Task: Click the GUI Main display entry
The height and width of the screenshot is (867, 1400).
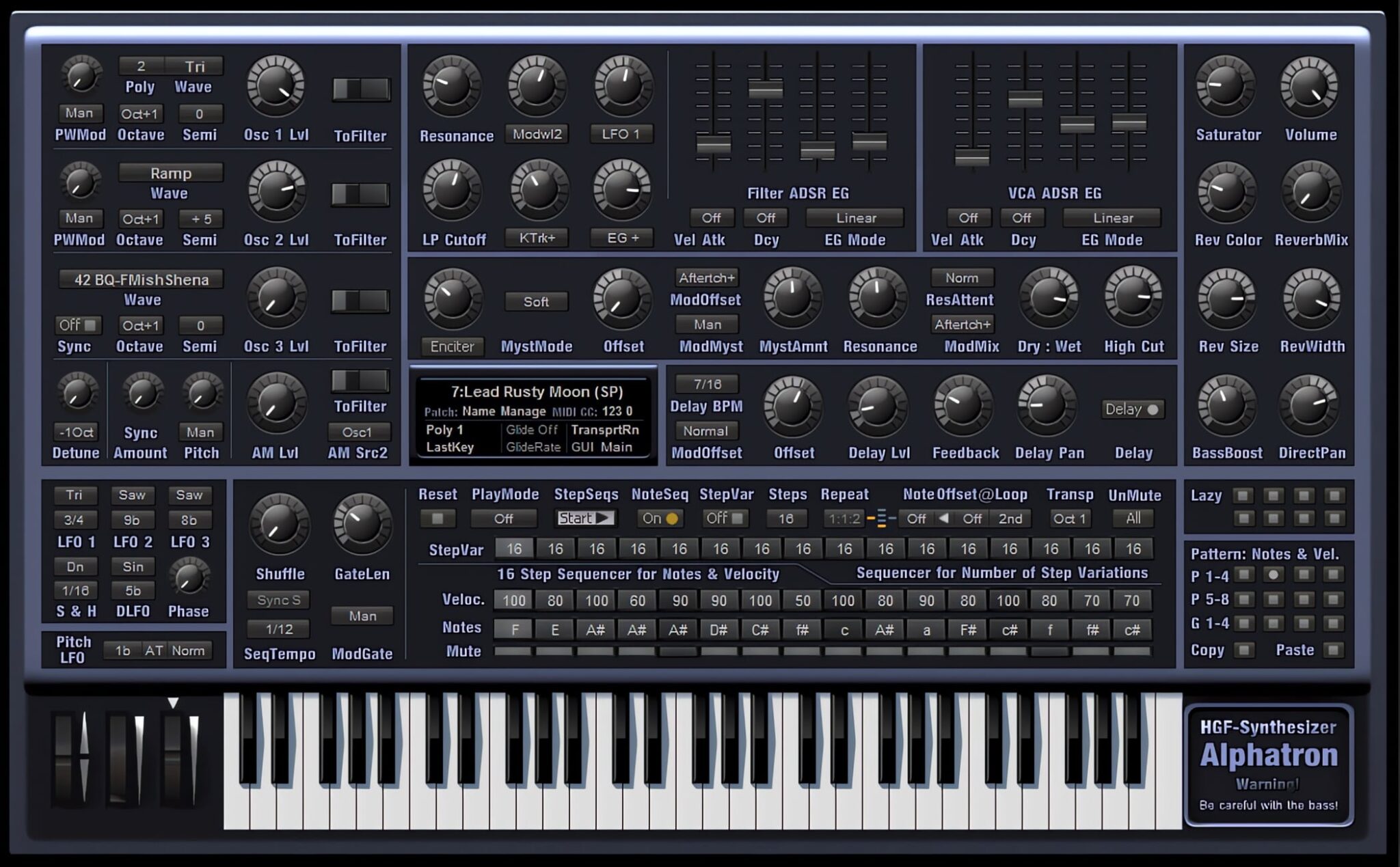Action: (x=602, y=448)
